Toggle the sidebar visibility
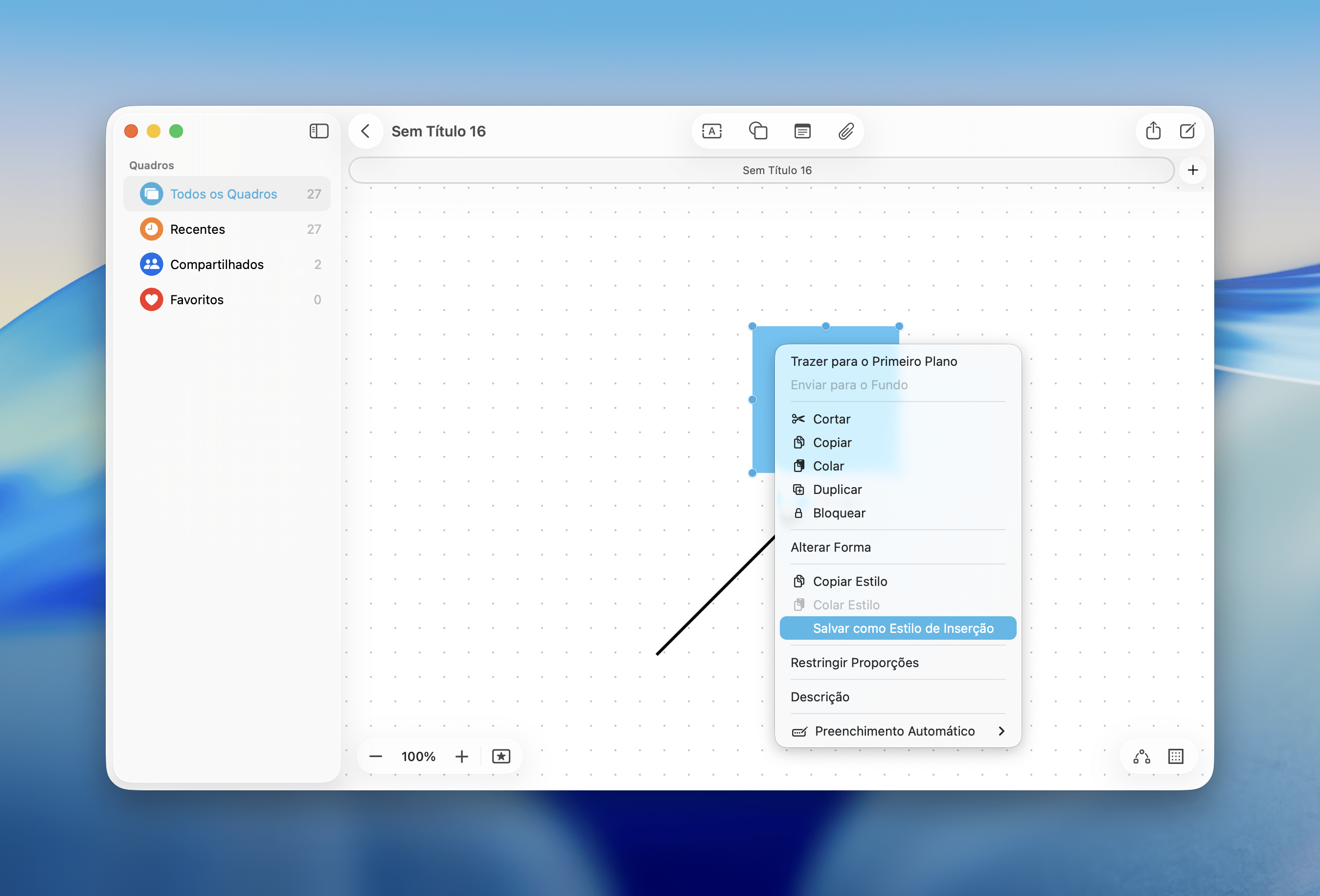The image size is (1320, 896). click(319, 131)
